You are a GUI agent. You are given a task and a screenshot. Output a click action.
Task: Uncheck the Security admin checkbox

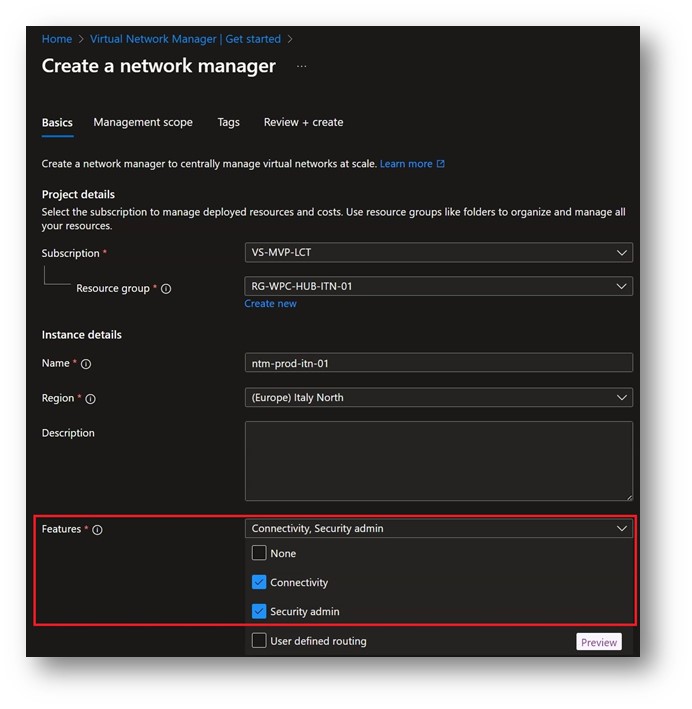click(x=259, y=611)
